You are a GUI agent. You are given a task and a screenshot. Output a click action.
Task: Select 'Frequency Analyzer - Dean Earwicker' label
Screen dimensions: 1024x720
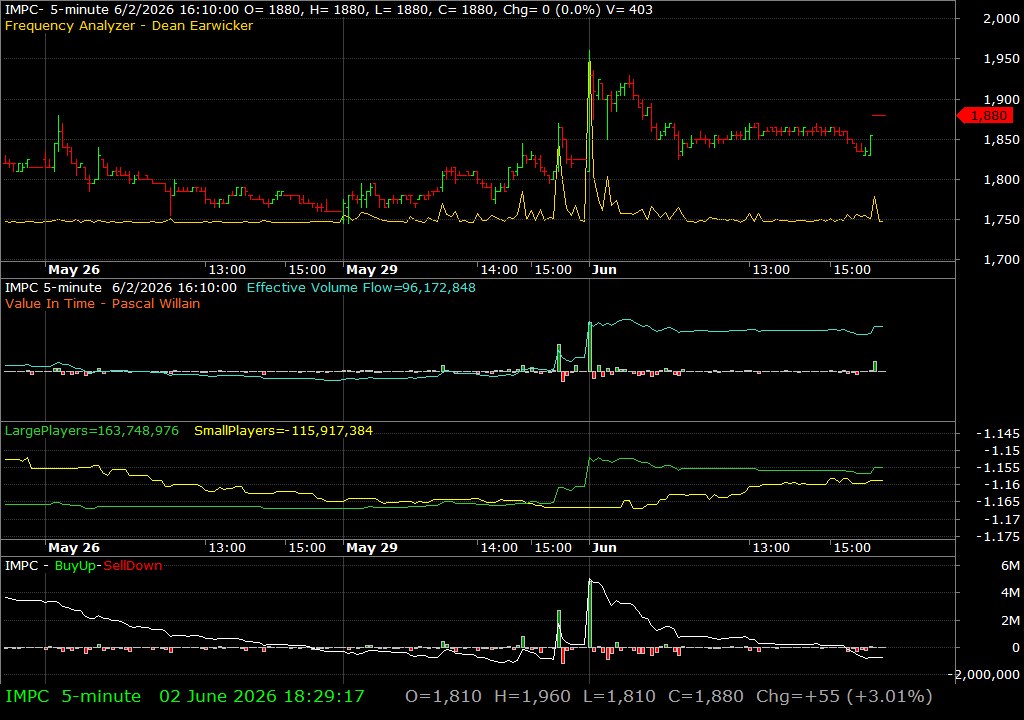coord(129,25)
